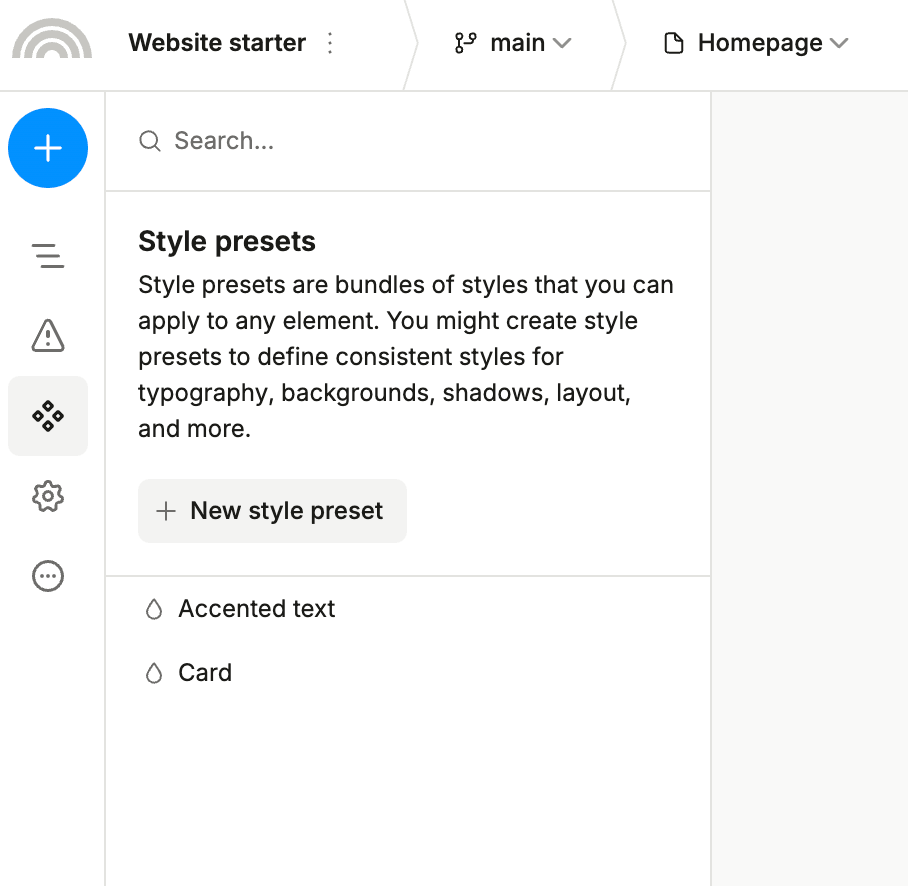Click the rainbow arch logo

pyautogui.click(x=52, y=41)
